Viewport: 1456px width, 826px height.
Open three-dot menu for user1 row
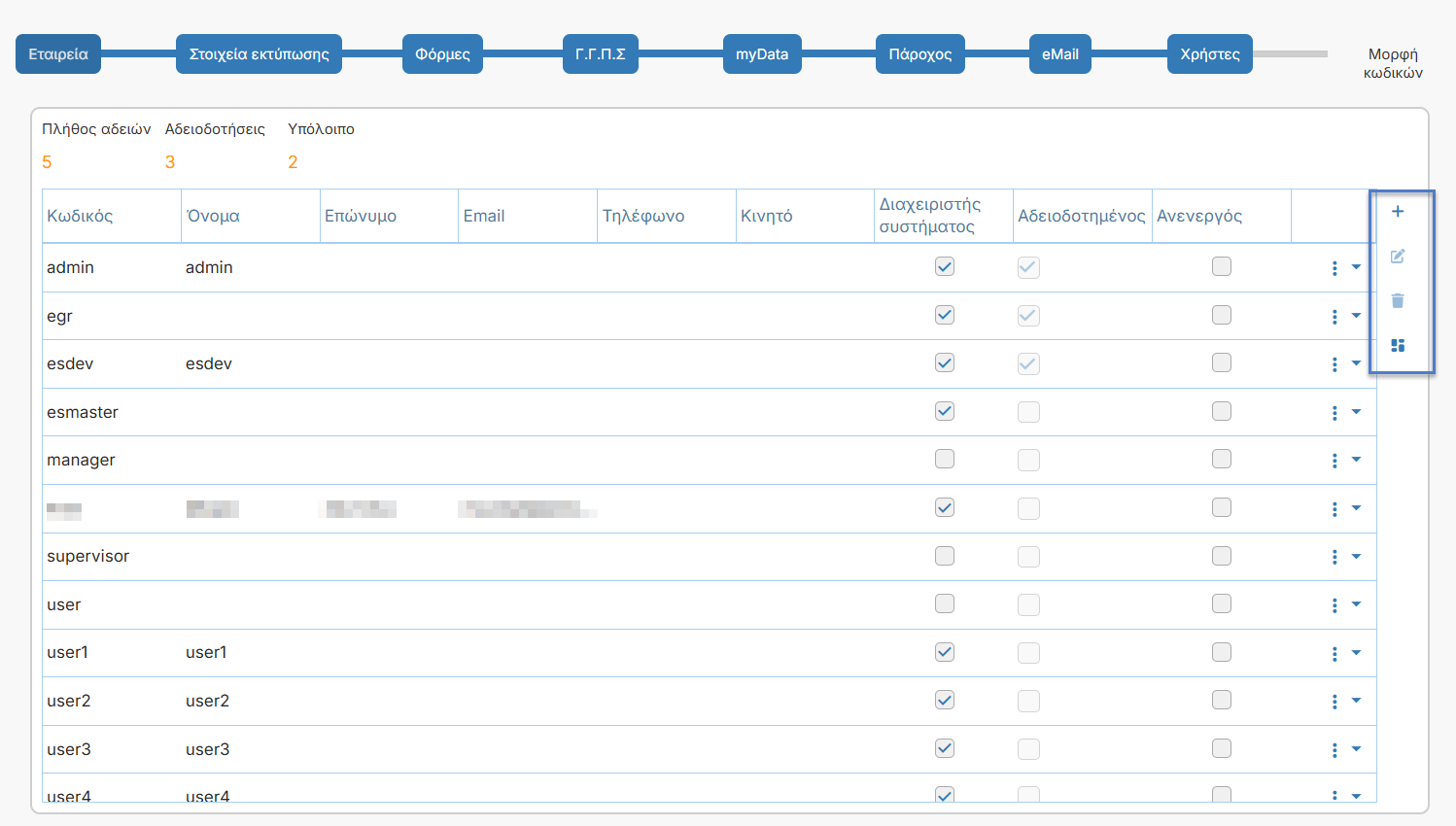tap(1335, 653)
